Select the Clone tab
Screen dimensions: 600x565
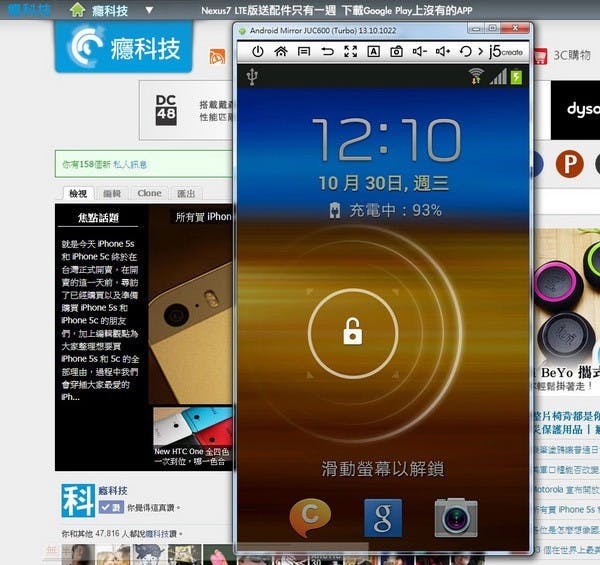pyautogui.click(x=149, y=194)
